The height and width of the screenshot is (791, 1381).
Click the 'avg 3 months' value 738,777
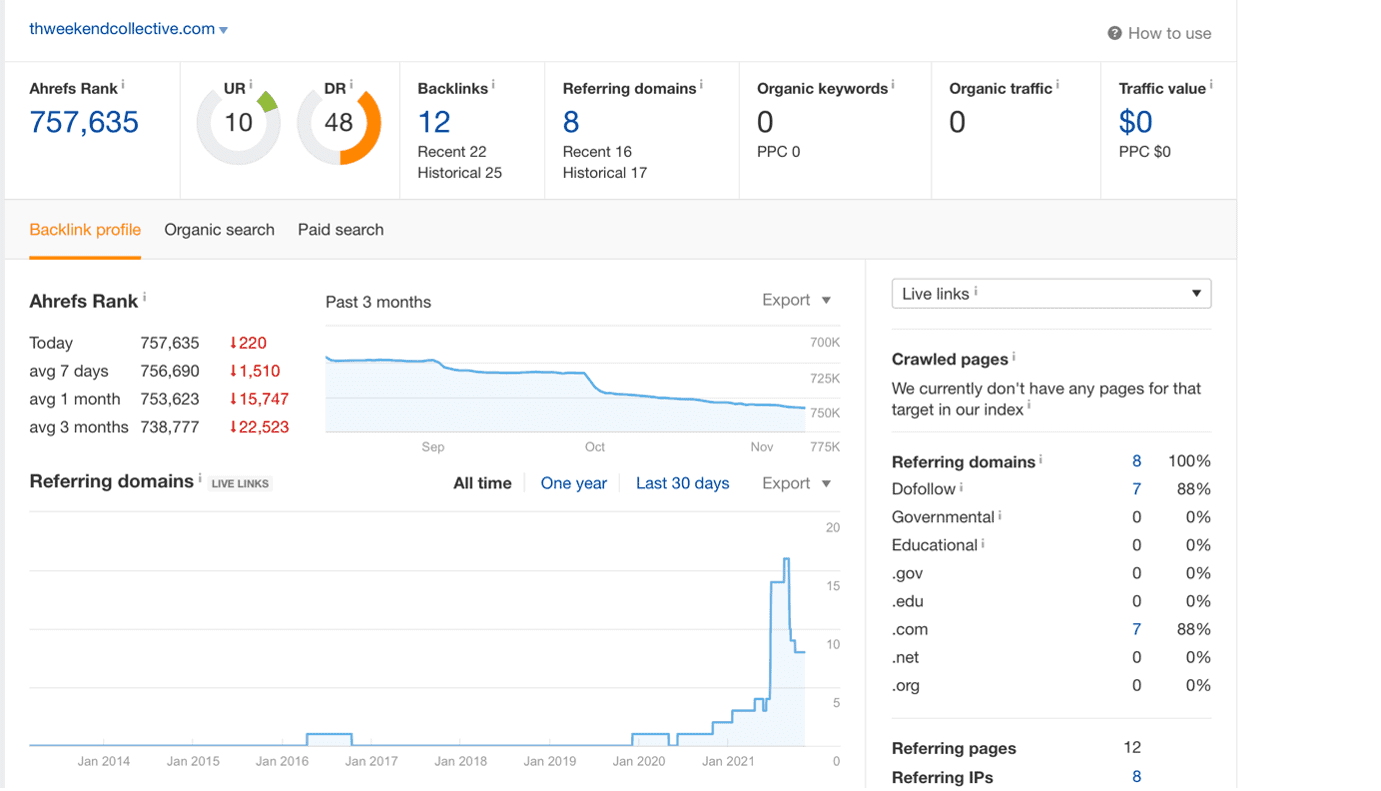click(x=170, y=427)
